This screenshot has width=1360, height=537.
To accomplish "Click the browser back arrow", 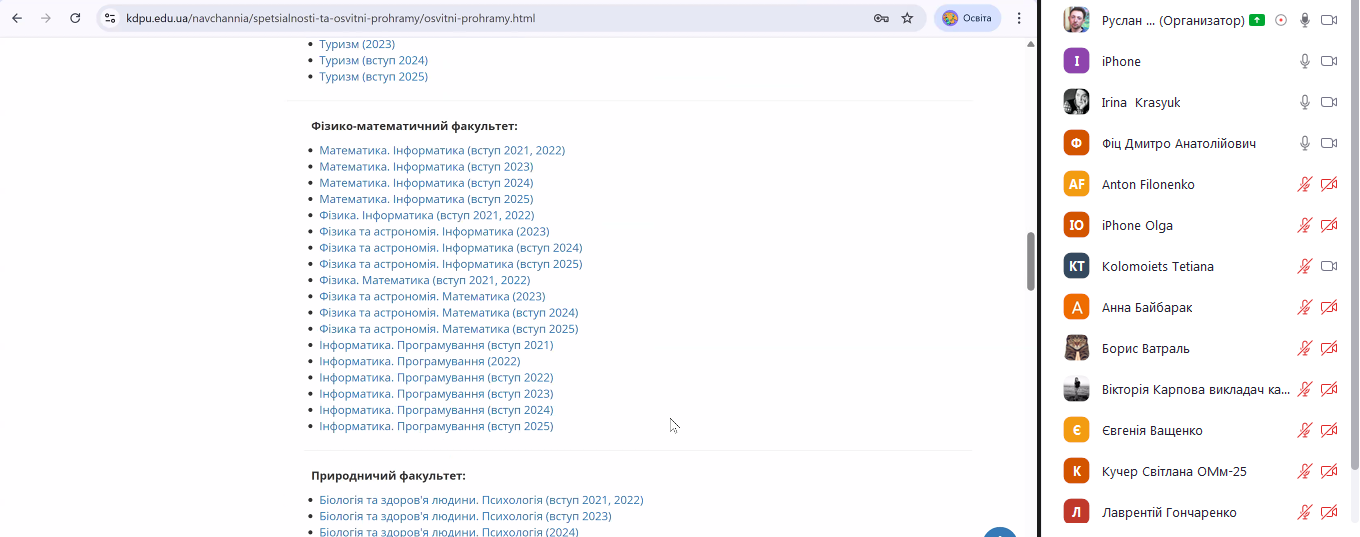I will [x=17, y=18].
